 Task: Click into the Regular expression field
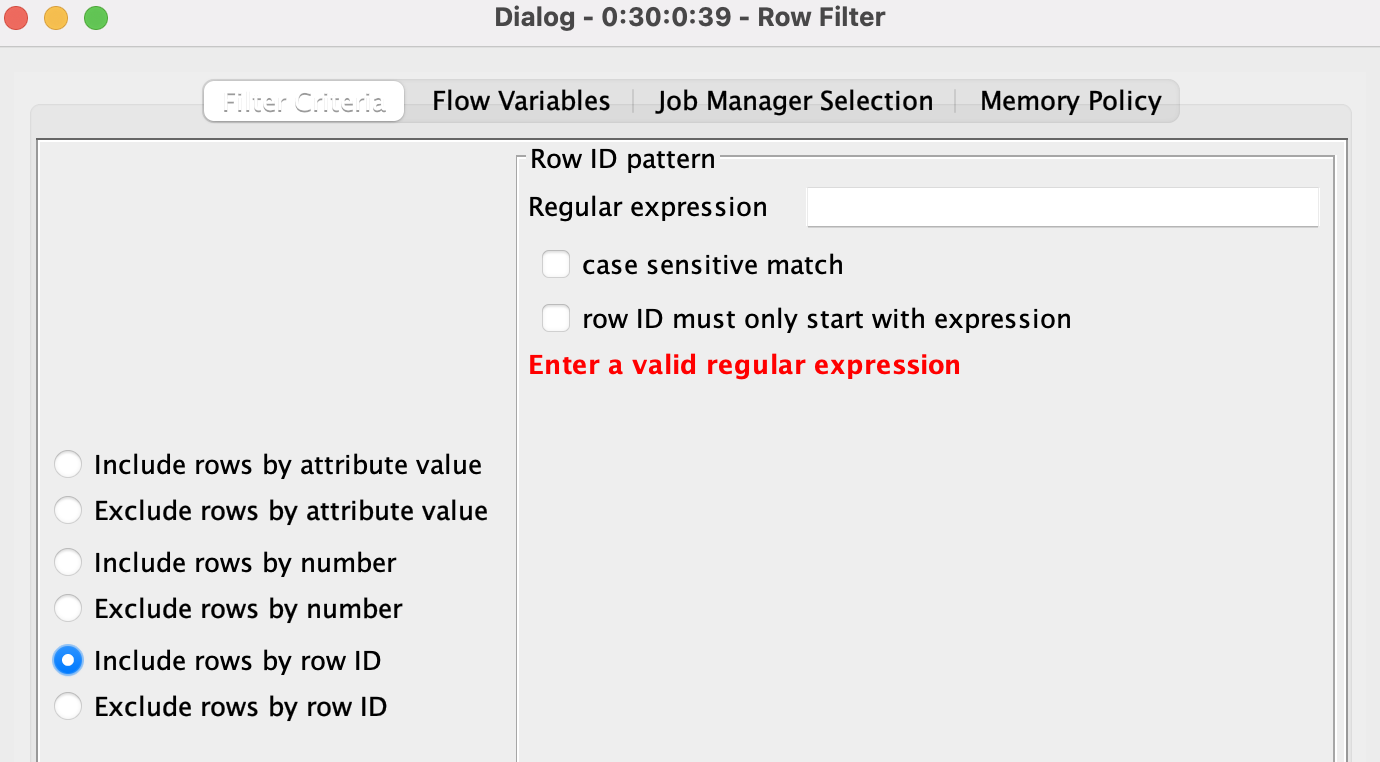[x=1063, y=207]
